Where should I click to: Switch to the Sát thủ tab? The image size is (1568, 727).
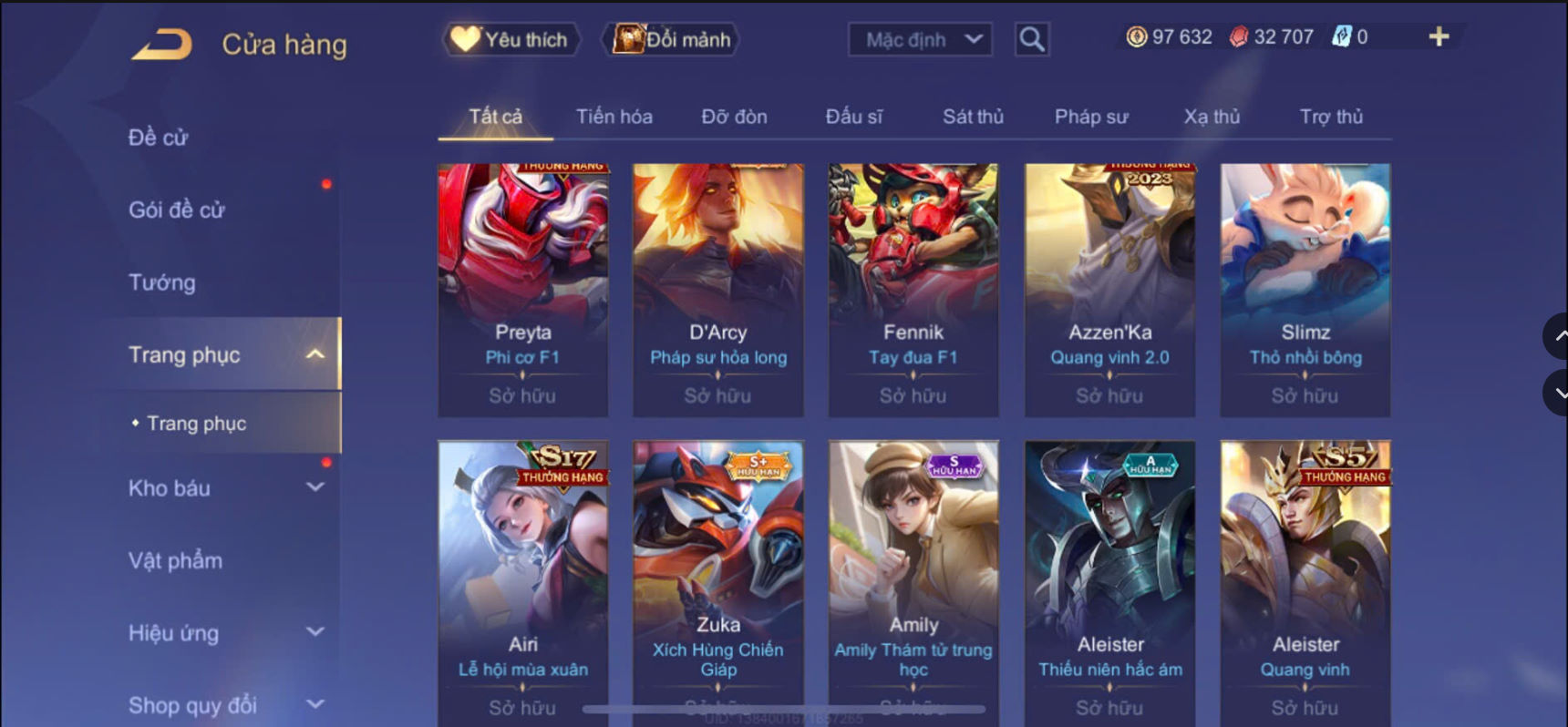(x=973, y=117)
